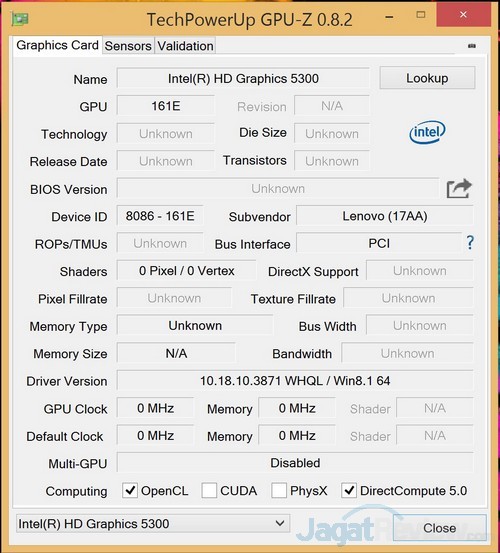Click the Device ID field 8086 - 161E
Screen dimensions: 500x553
160,216
